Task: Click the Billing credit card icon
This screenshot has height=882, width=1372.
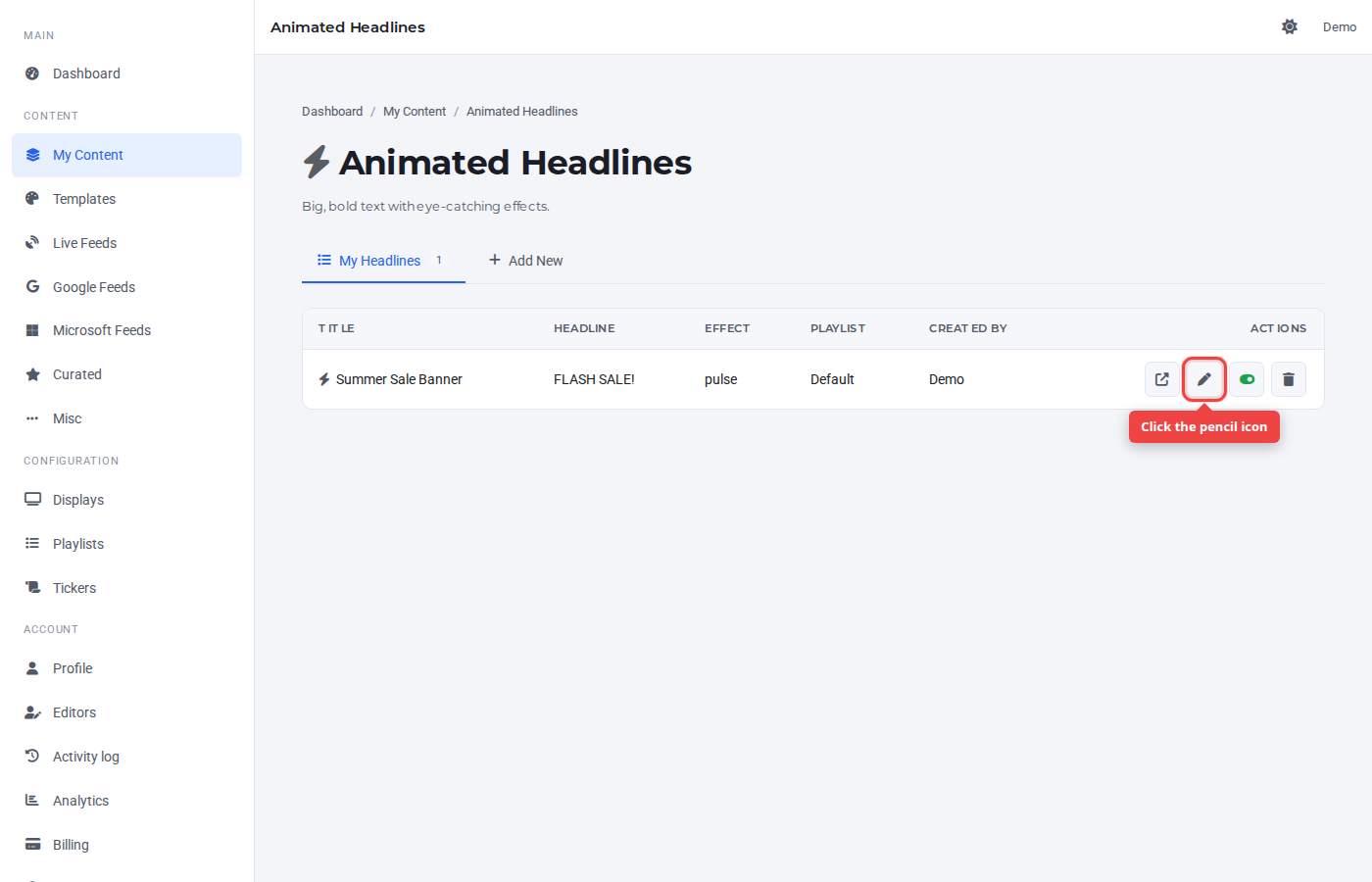Action: (x=32, y=844)
